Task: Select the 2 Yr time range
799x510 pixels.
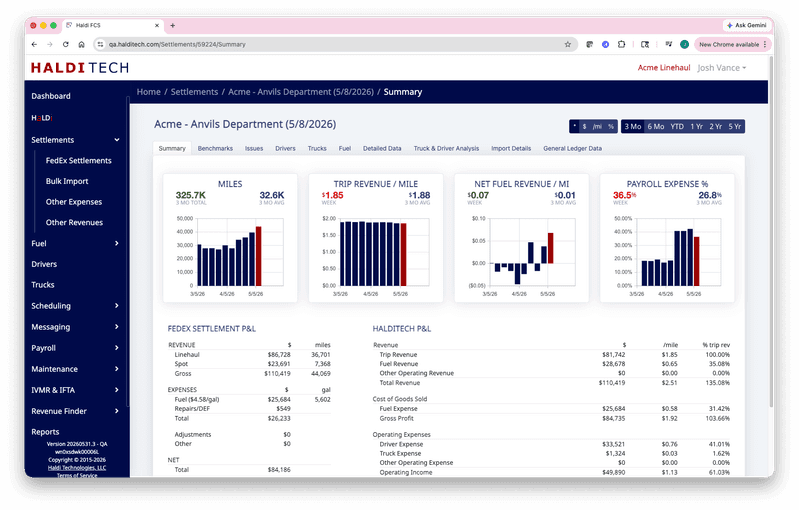Action: (x=715, y=126)
